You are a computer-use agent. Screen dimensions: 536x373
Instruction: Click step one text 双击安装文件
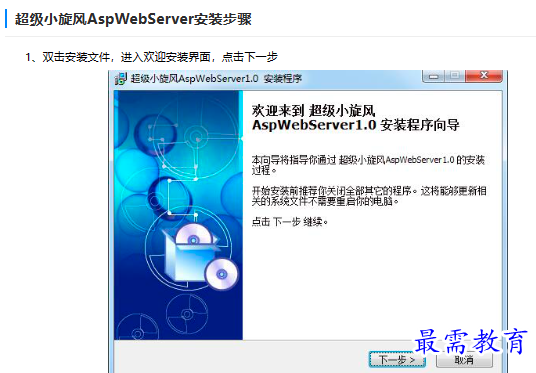[x=76, y=57]
